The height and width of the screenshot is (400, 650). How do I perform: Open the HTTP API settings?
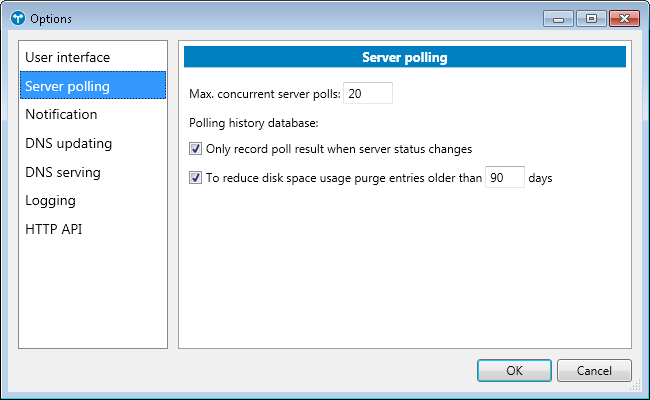coord(54,229)
